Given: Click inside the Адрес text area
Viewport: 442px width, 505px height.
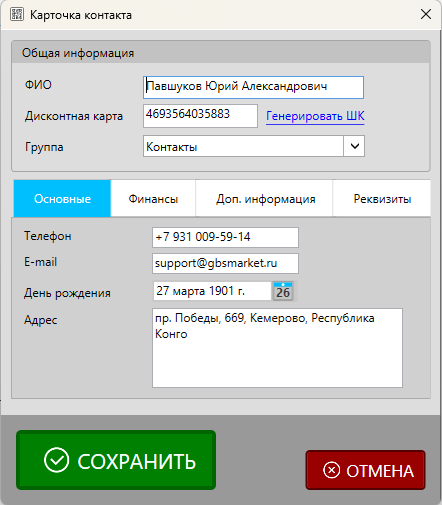Looking at the screenshot, I should click(x=277, y=348).
